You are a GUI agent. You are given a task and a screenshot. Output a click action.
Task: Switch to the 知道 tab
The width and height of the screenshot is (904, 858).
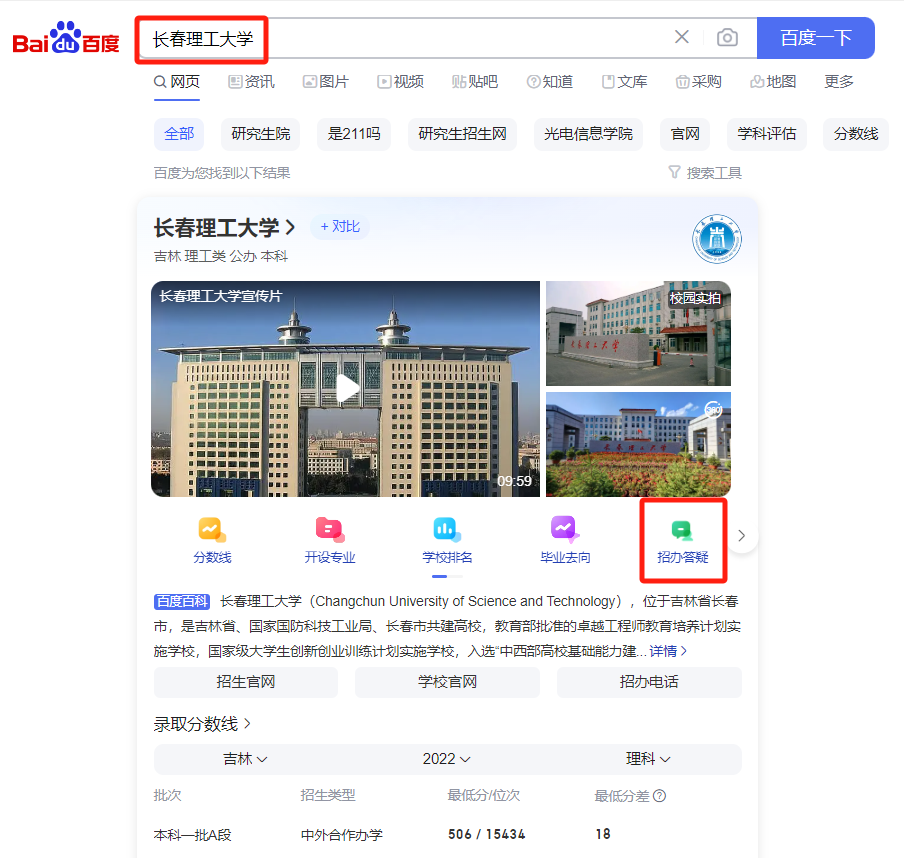(x=550, y=82)
